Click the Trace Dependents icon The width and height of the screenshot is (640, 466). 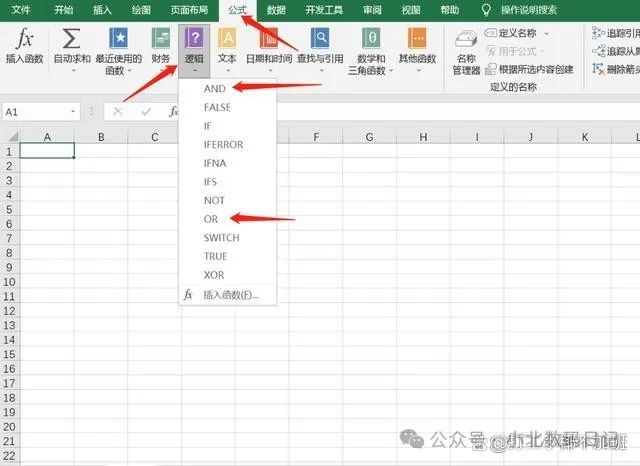[x=598, y=51]
